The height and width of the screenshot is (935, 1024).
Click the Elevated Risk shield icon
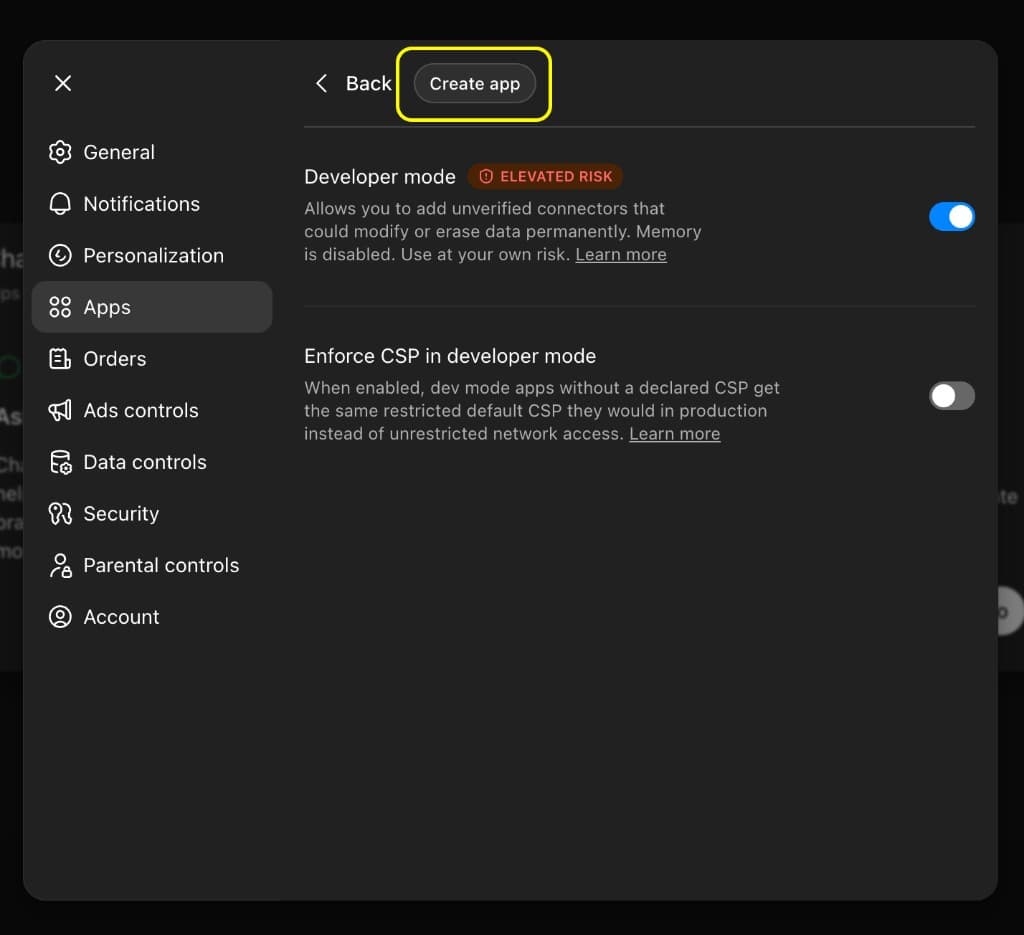pyautogui.click(x=486, y=176)
